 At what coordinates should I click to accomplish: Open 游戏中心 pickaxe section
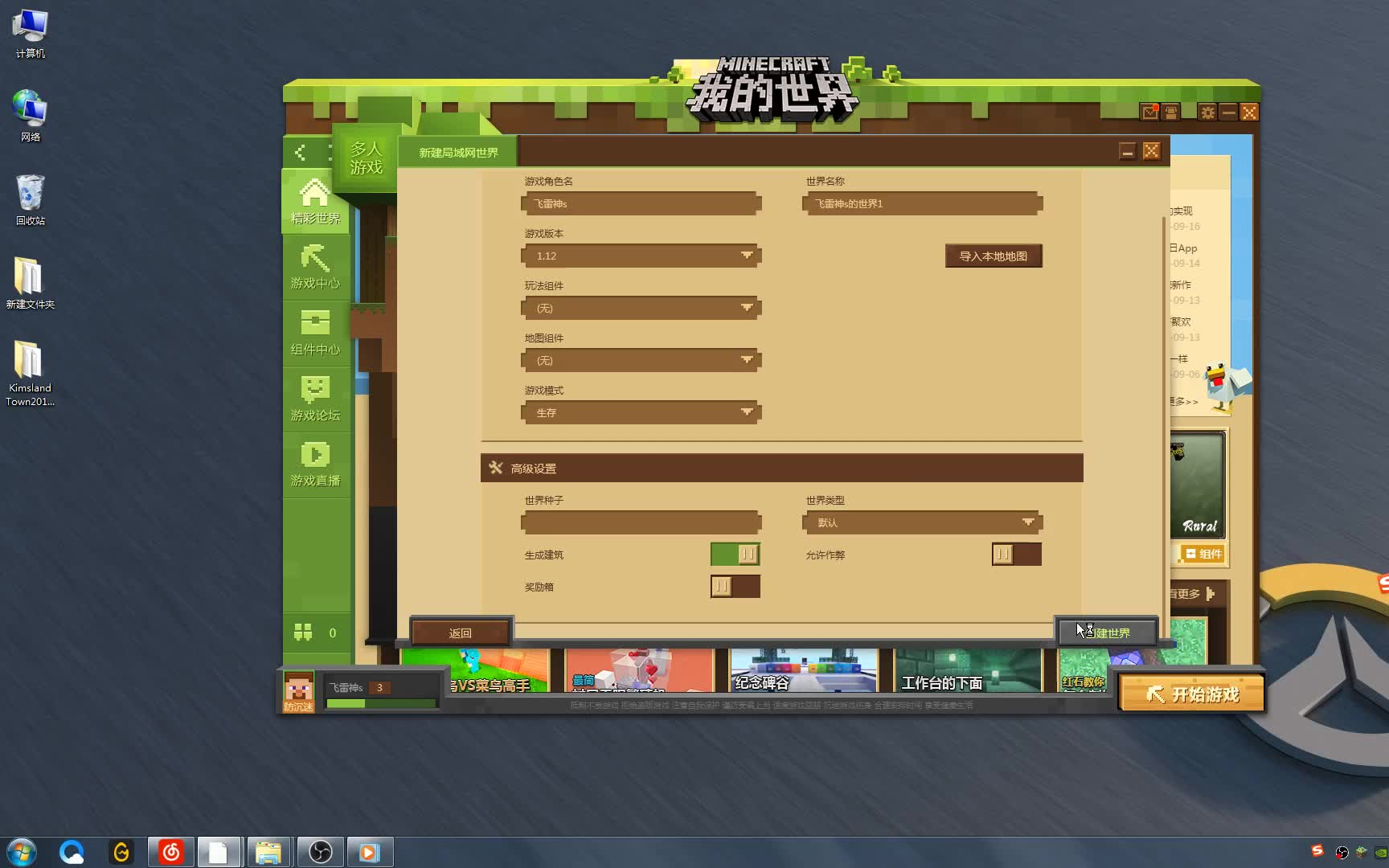tap(315, 268)
